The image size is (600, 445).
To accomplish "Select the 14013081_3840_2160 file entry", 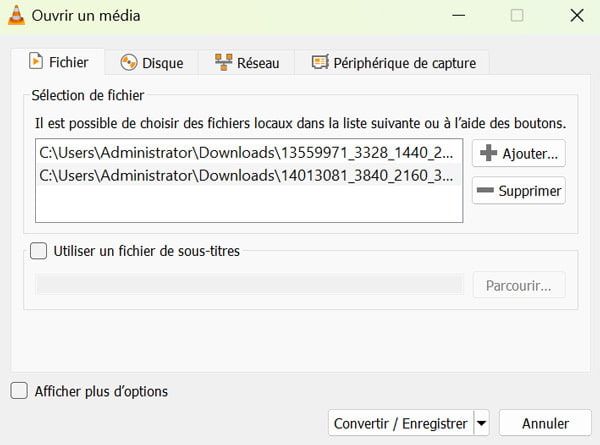I will (247, 175).
